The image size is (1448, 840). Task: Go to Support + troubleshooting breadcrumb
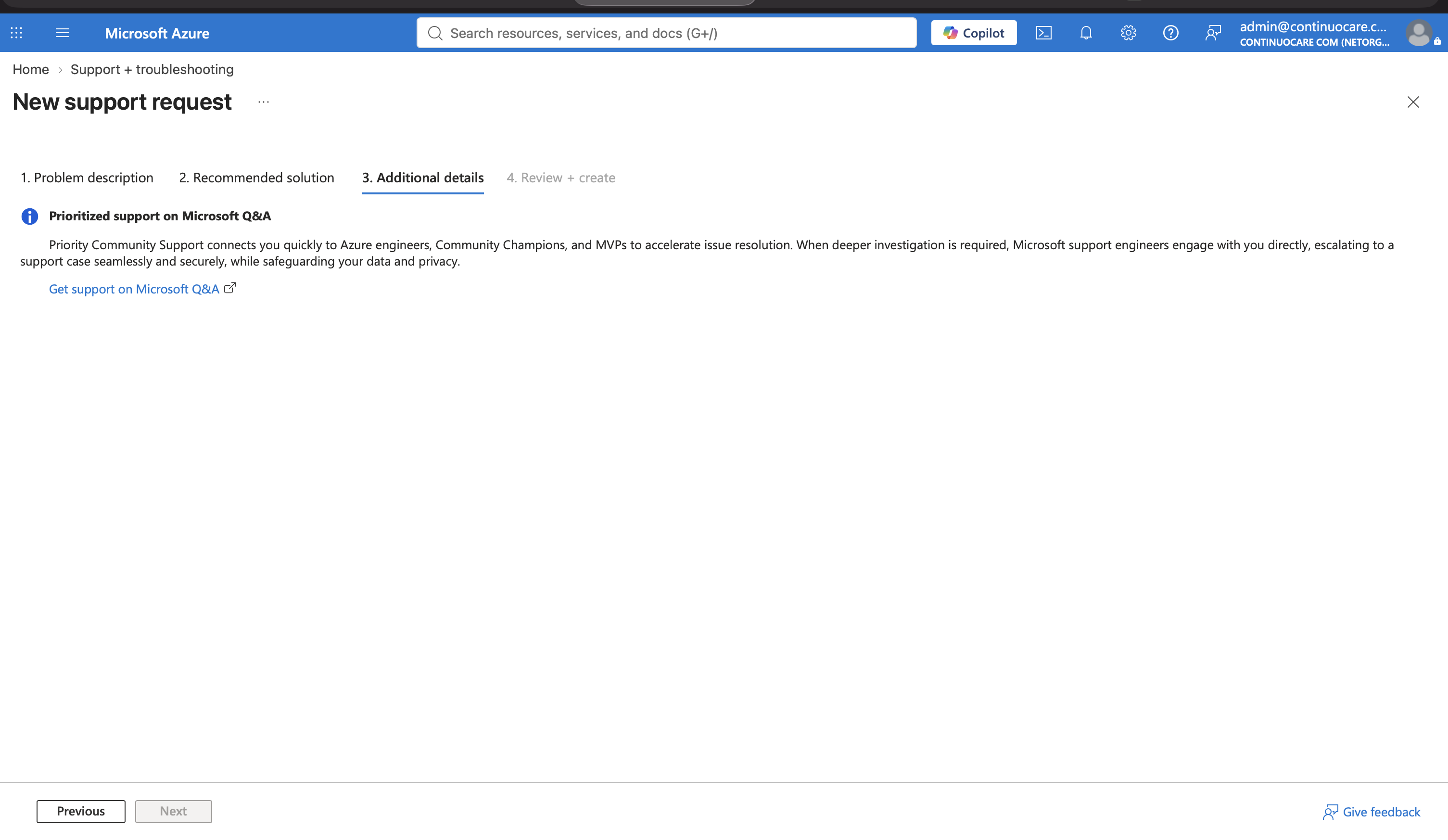pos(152,70)
